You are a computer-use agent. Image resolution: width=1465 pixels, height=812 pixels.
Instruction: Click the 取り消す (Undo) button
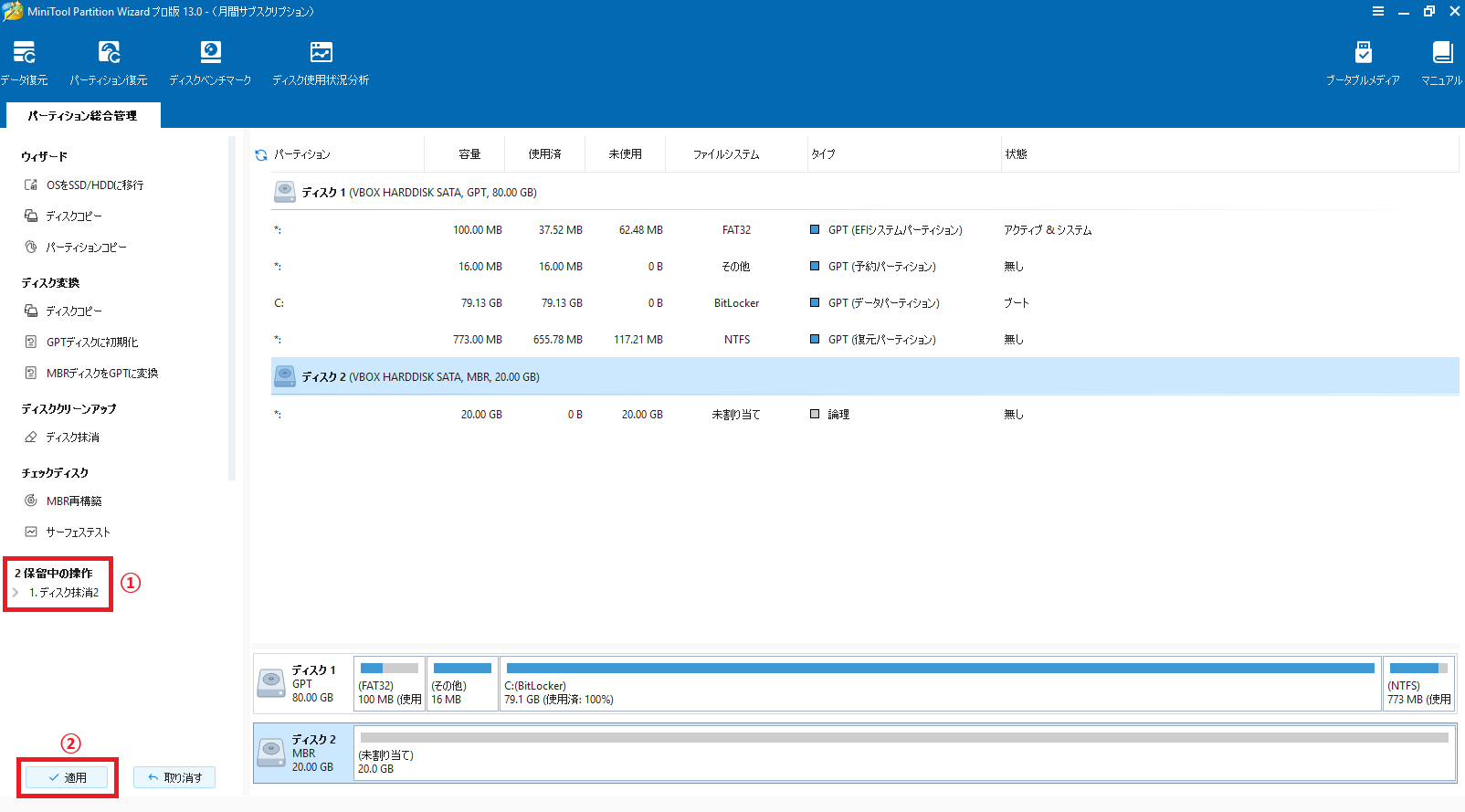point(174,777)
